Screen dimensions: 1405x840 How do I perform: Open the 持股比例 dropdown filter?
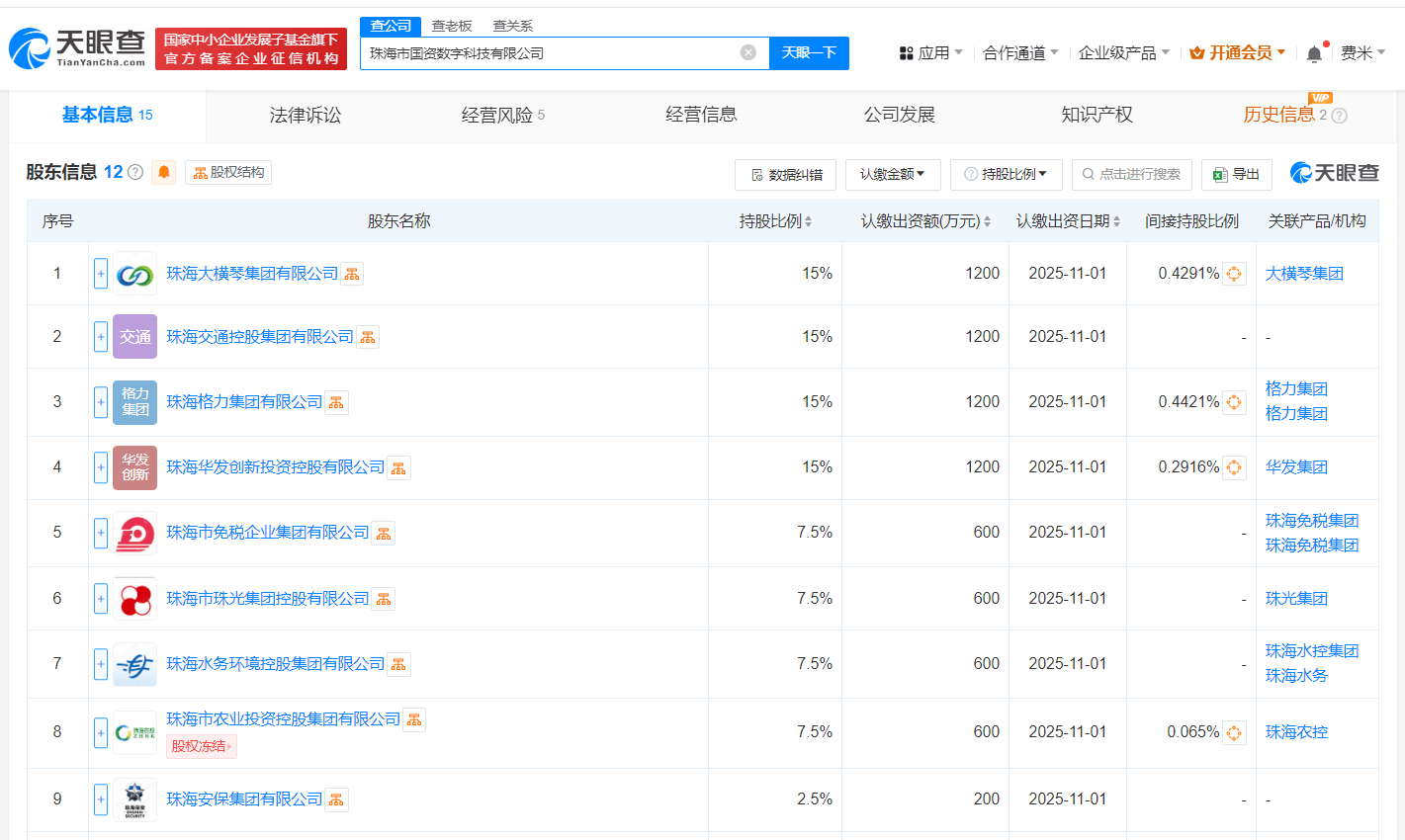click(1006, 174)
